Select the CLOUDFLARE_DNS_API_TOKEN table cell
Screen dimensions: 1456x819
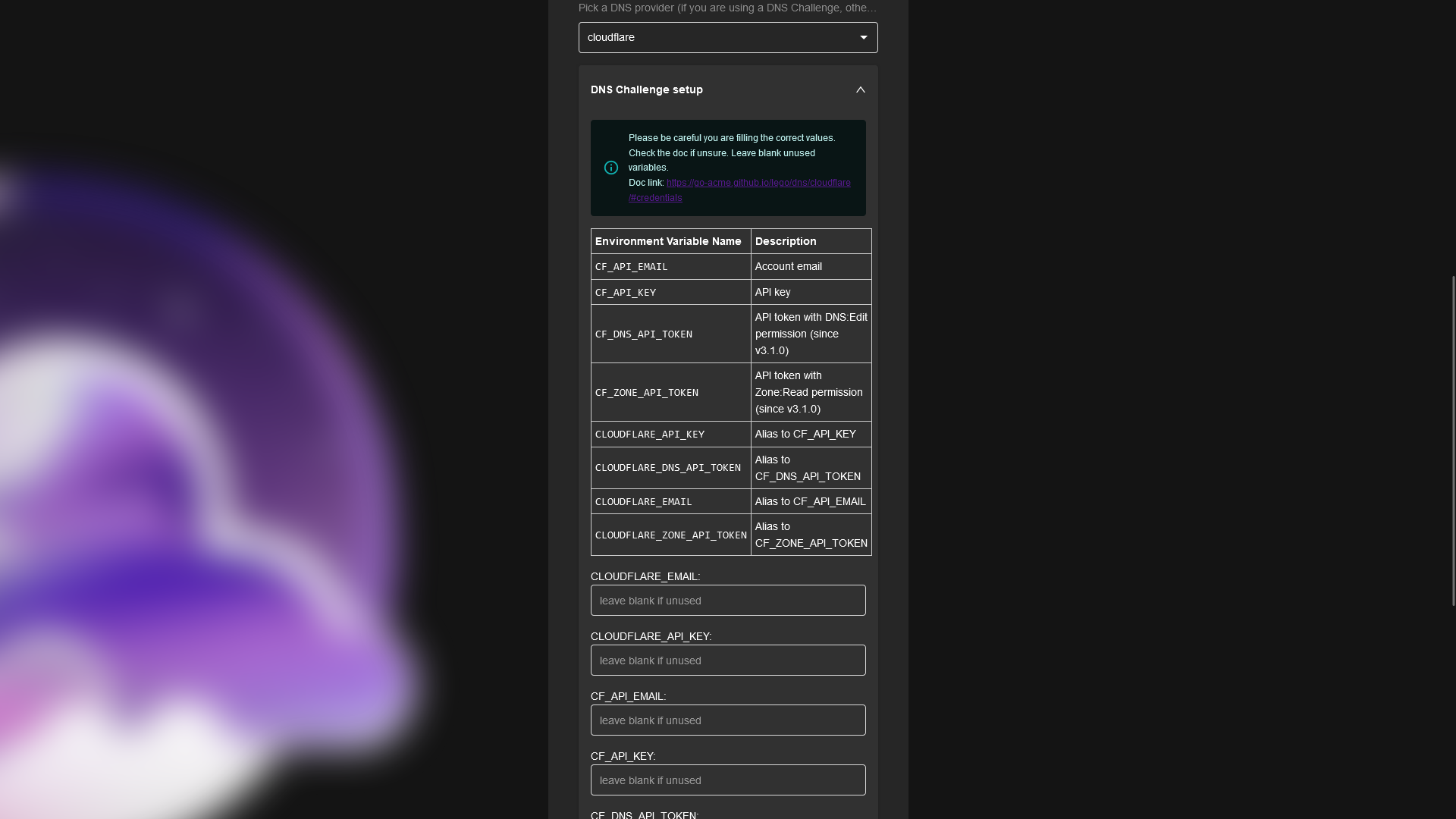671,468
